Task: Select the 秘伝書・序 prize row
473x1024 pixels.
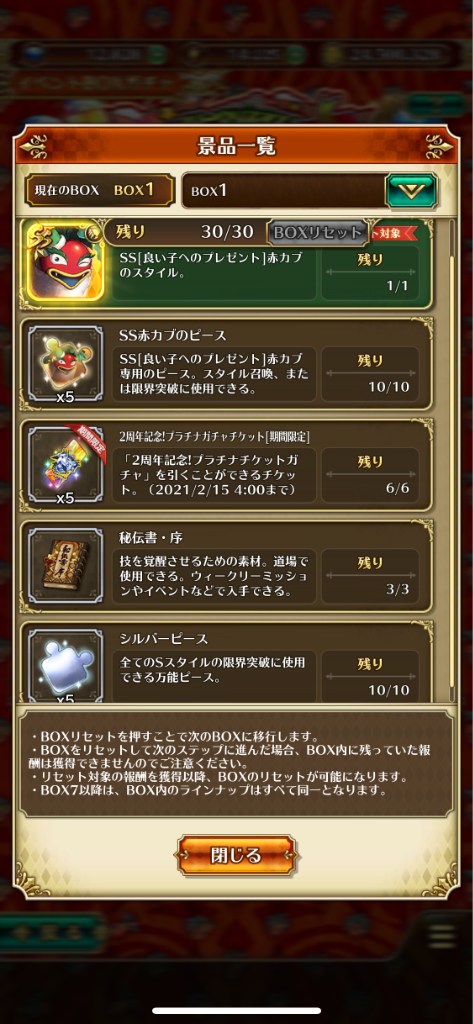Action: pyautogui.click(x=226, y=566)
